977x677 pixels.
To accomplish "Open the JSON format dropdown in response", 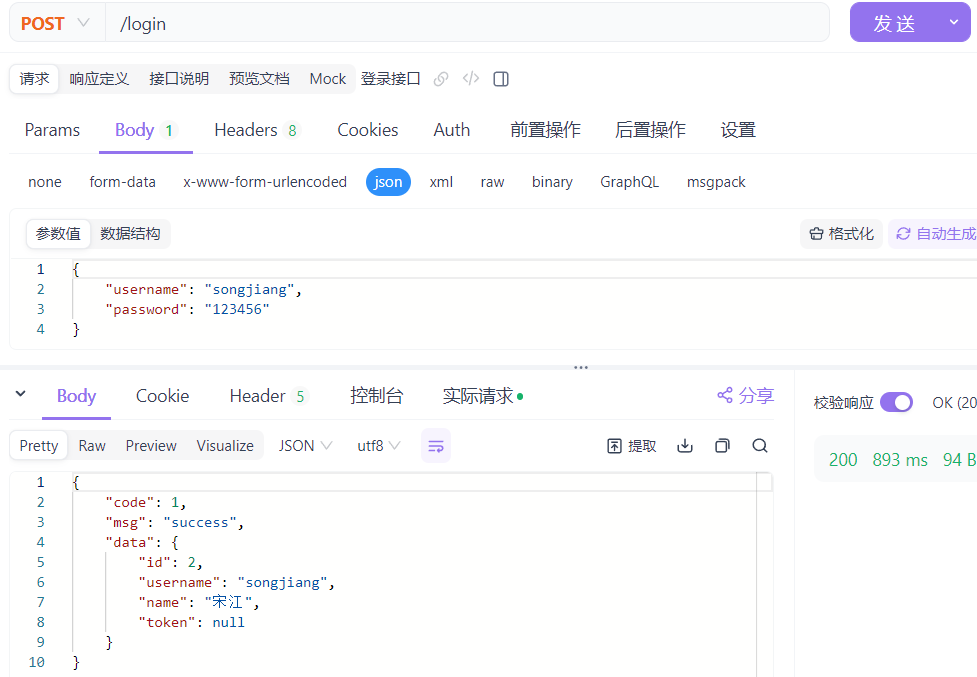I will 305,446.
